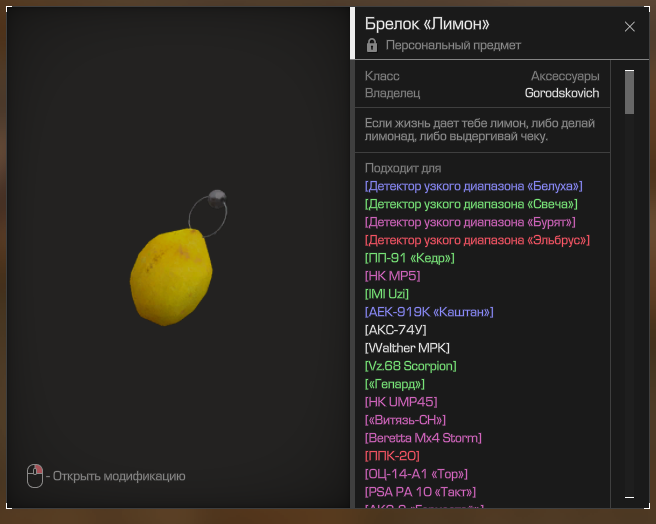This screenshot has height=524, width=656.
Task: Select Детектор узкого диапазона «Бурят» in list
Action: click(471, 222)
